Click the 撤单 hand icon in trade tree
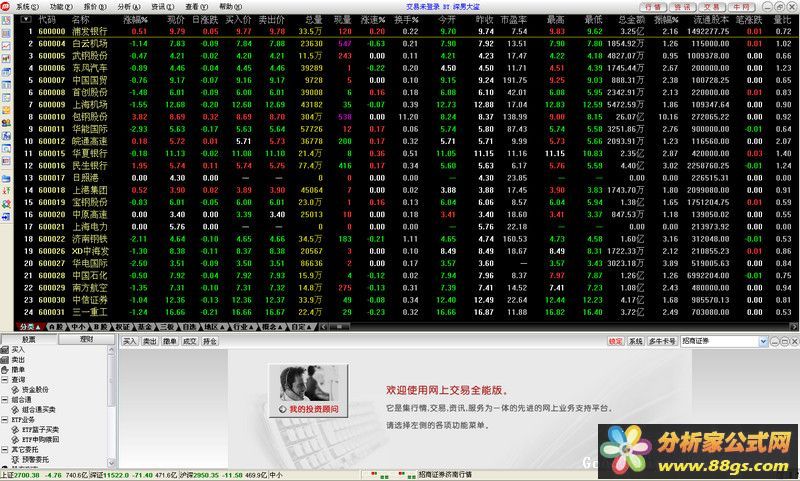 5,369
